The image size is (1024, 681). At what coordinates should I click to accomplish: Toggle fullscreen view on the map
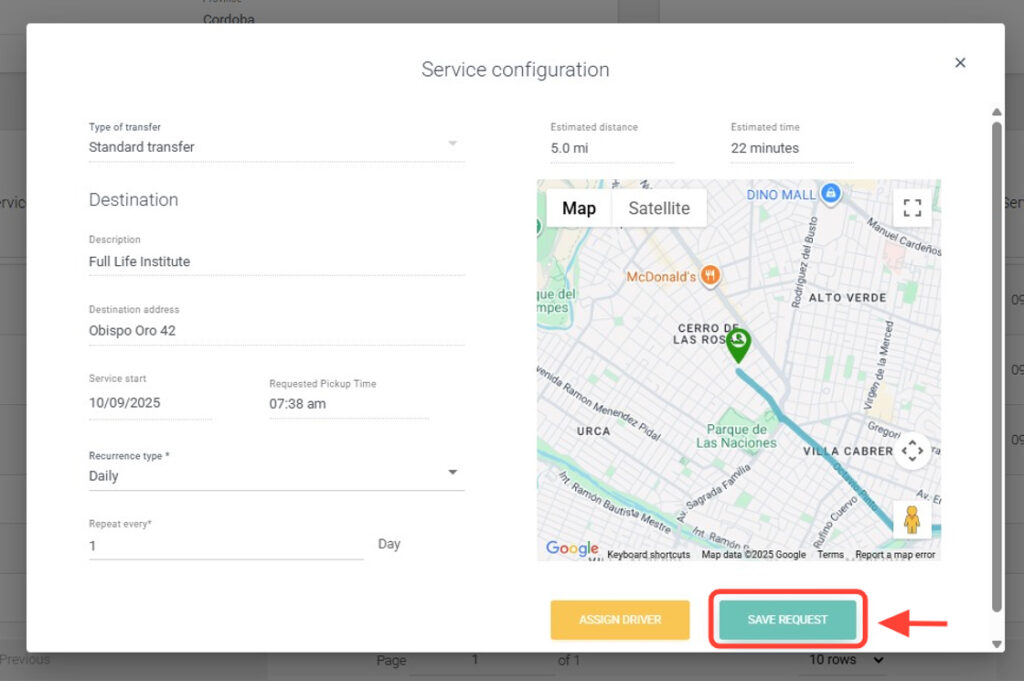(911, 208)
